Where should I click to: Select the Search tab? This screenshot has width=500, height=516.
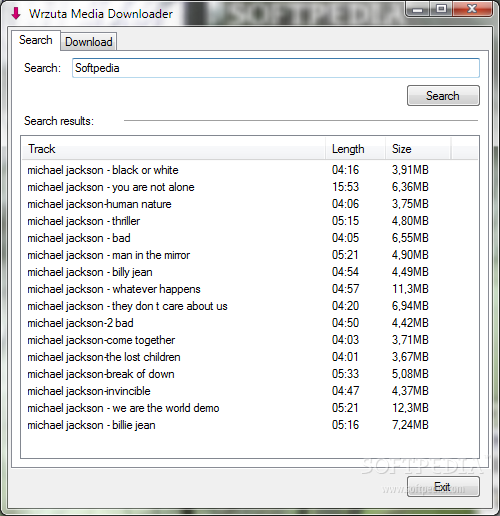pos(36,40)
